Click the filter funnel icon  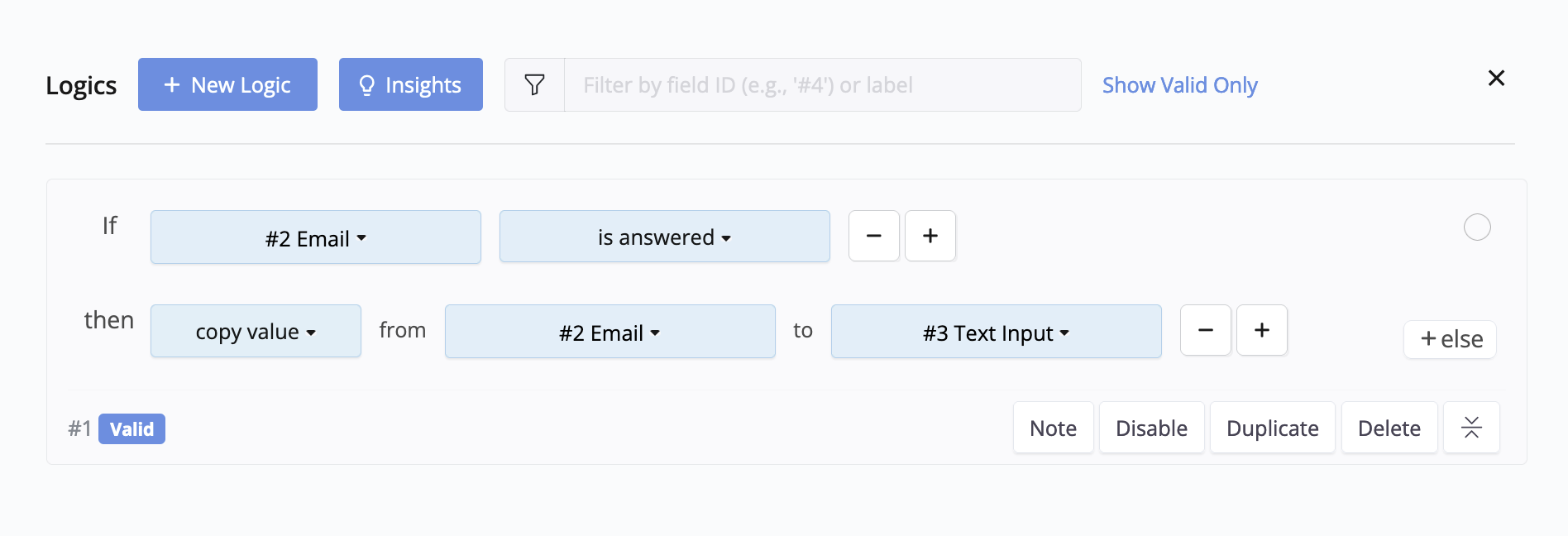(535, 84)
